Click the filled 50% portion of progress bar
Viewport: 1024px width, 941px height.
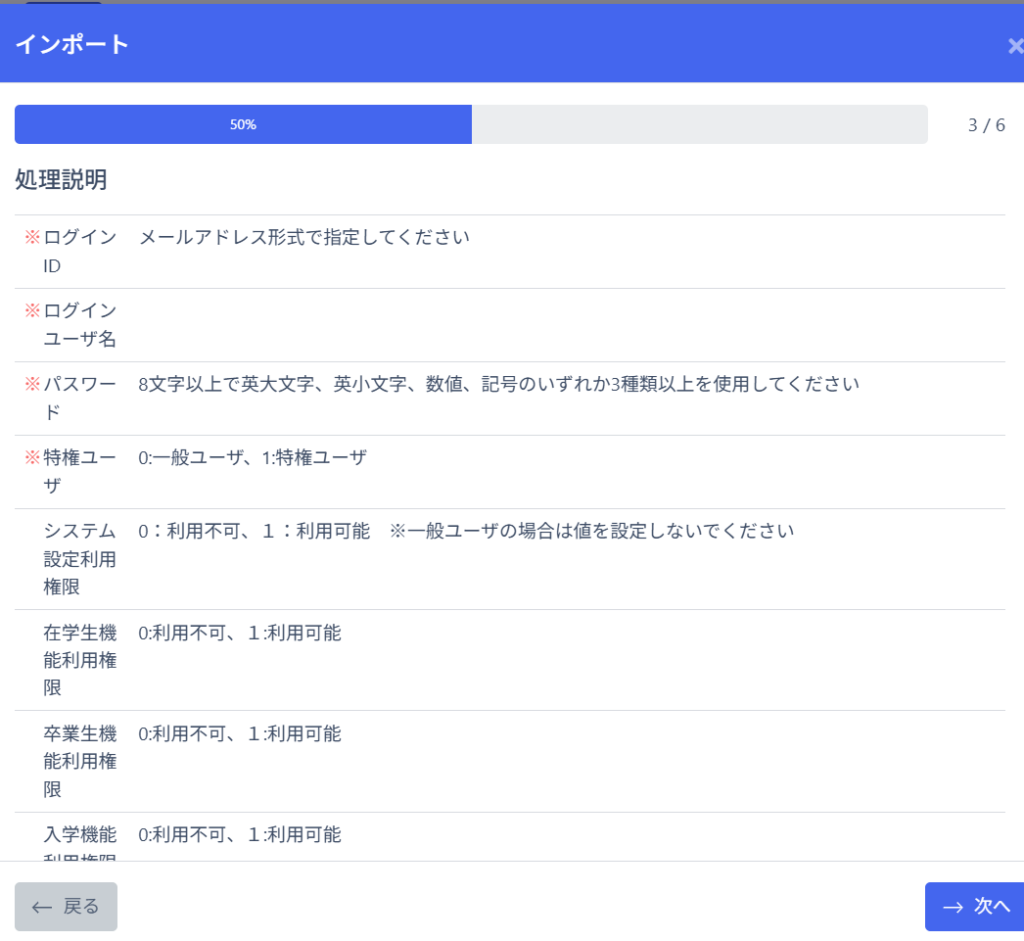[x=243, y=125]
